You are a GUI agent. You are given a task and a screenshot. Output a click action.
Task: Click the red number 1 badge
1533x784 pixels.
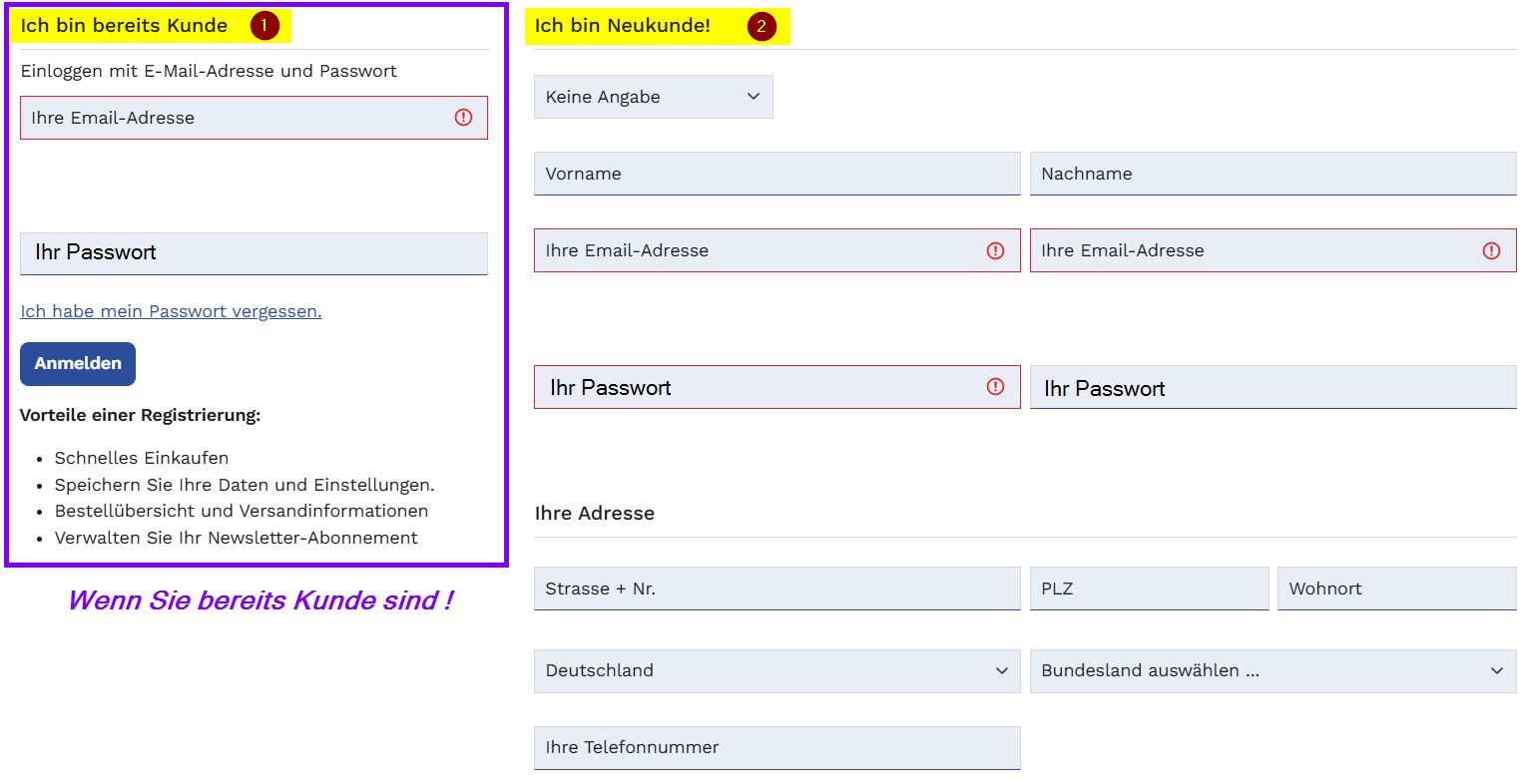pos(264,26)
